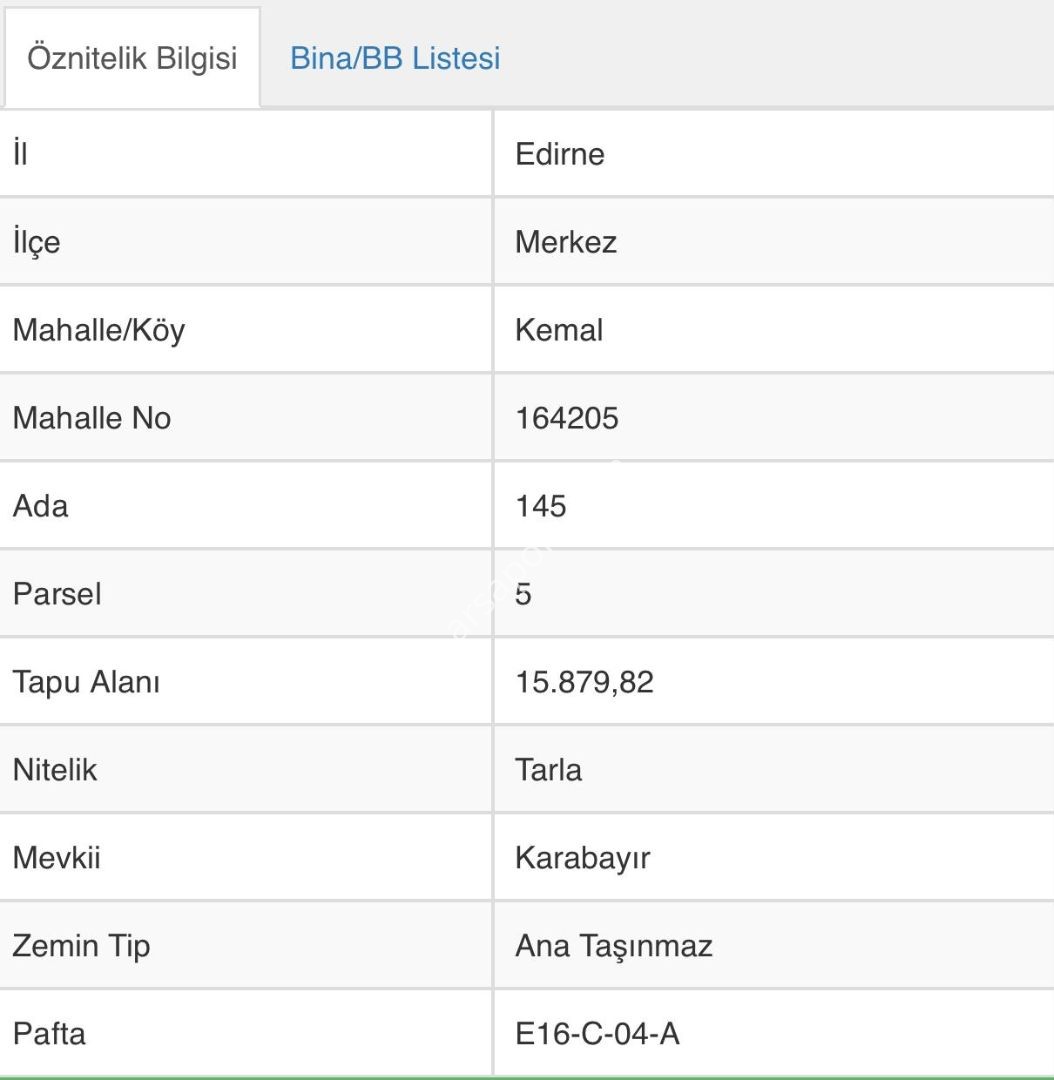Select the Pafta row label

[x=49, y=1033]
